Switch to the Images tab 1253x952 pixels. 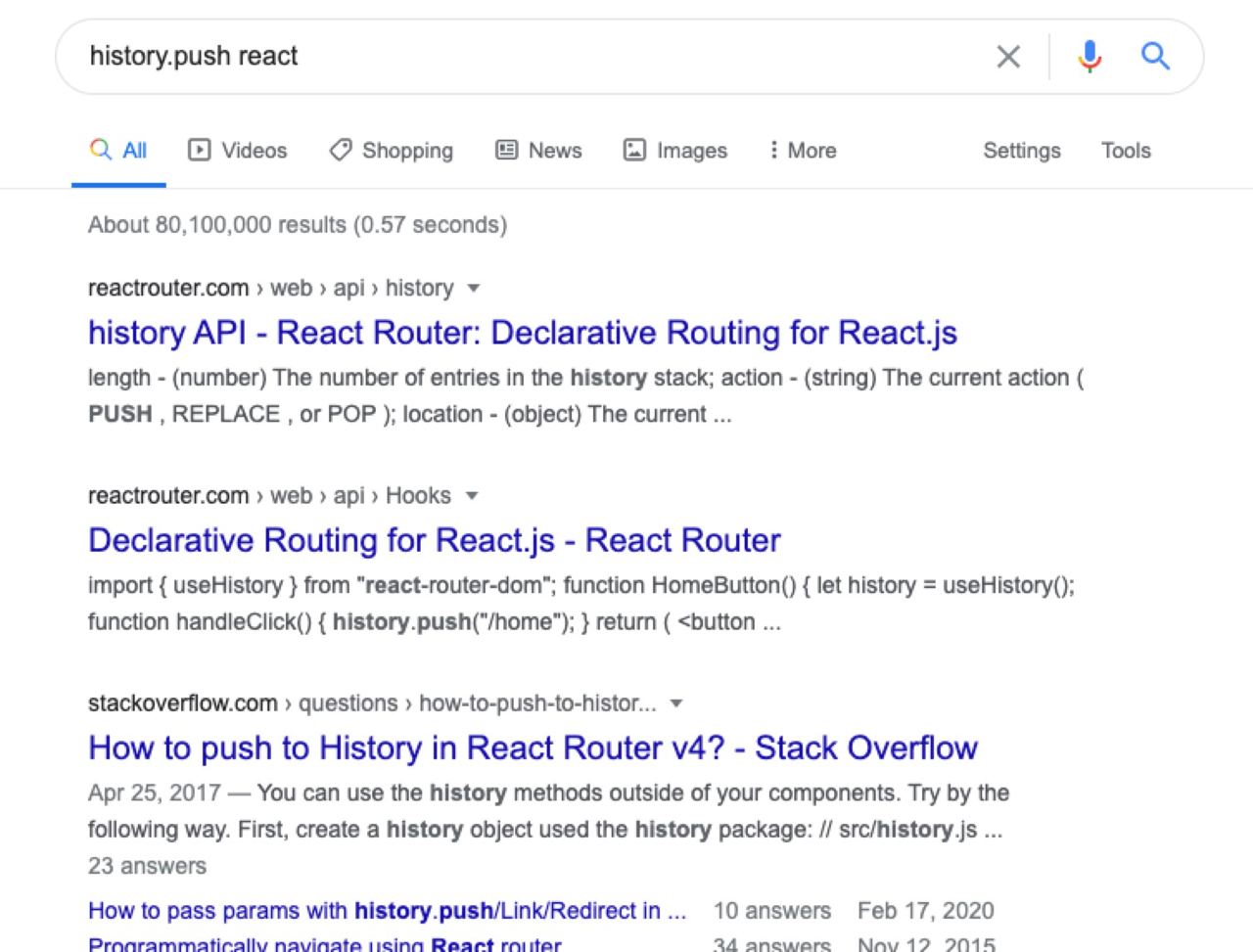[675, 151]
